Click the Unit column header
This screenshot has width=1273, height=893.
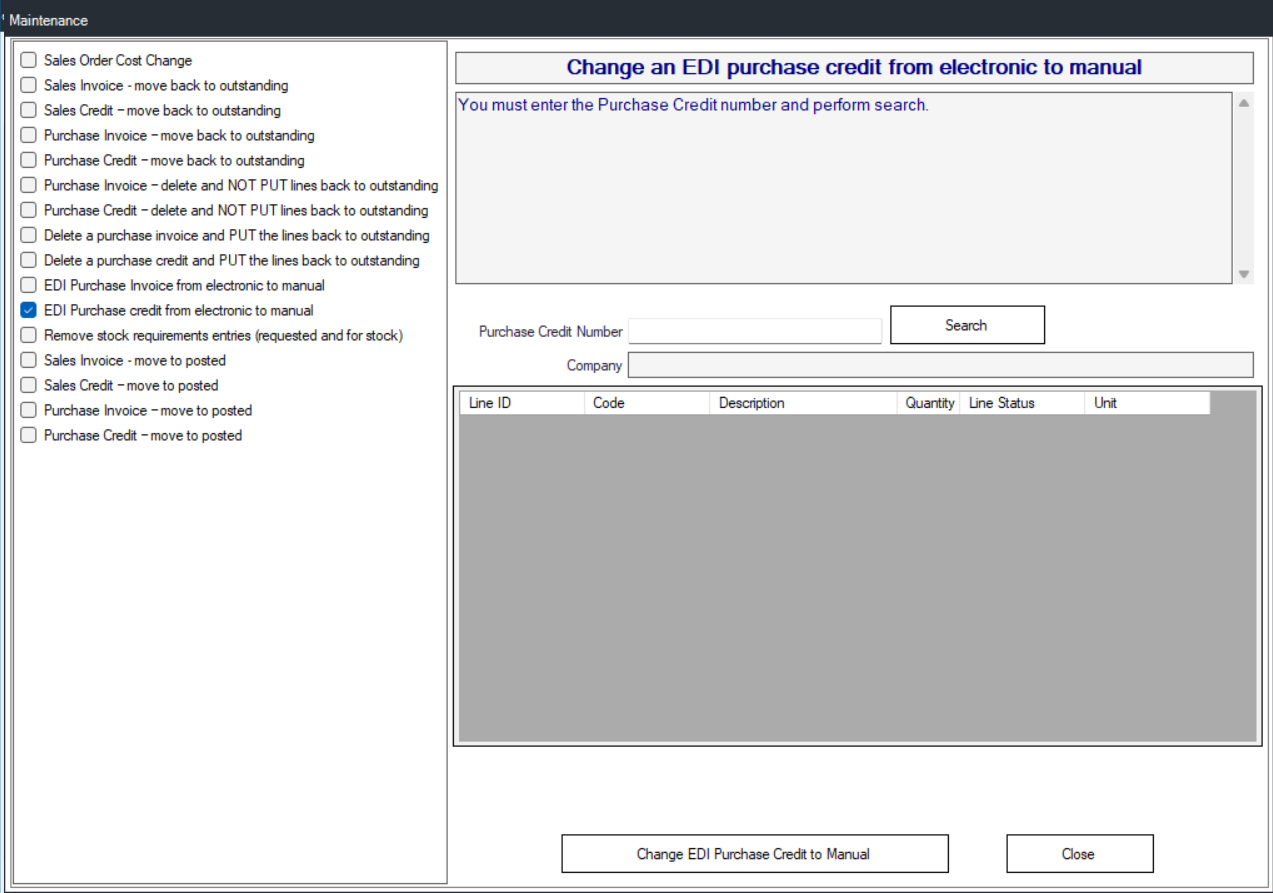(1147, 403)
